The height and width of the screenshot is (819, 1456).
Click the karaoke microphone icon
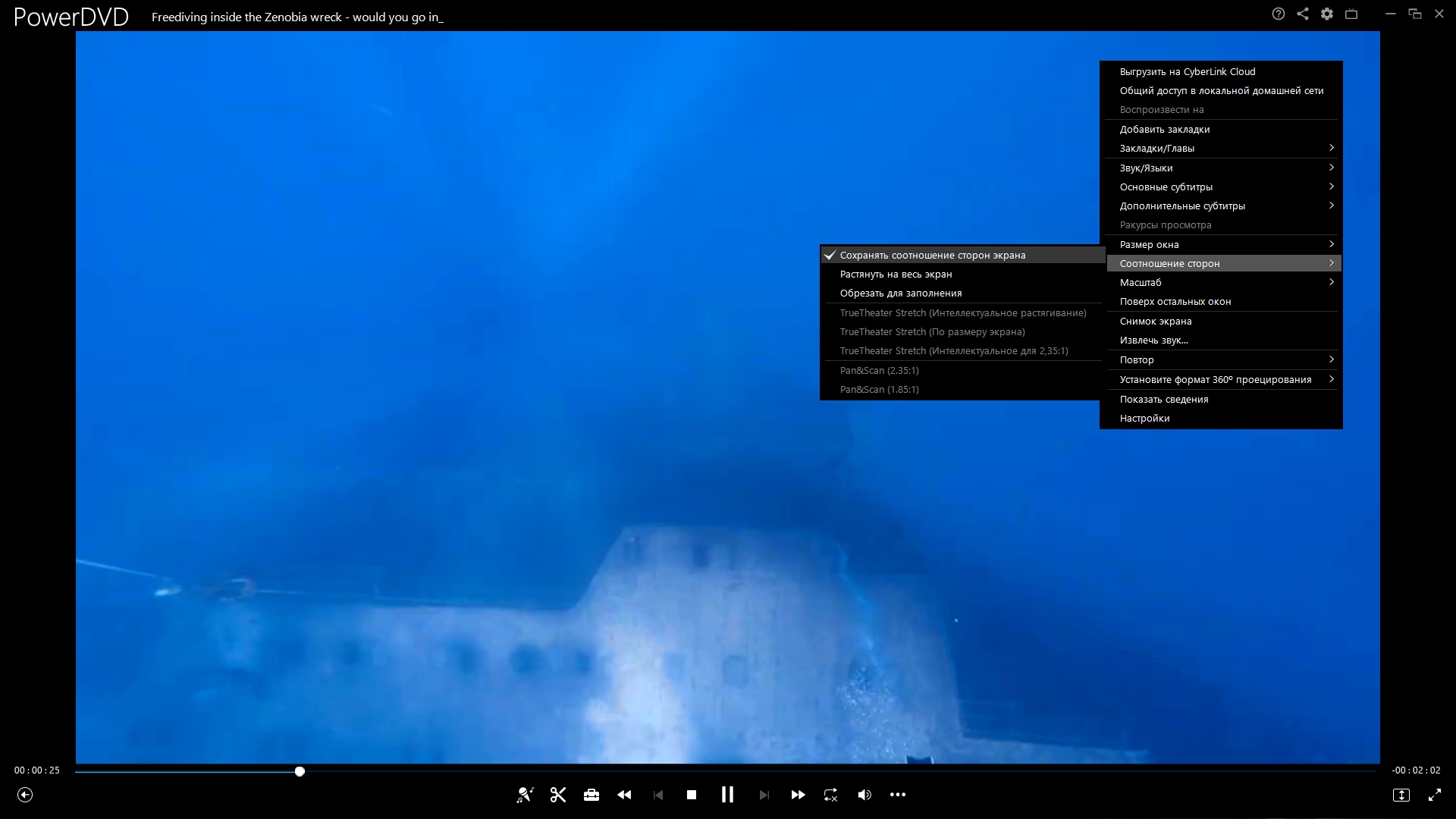coord(525,795)
